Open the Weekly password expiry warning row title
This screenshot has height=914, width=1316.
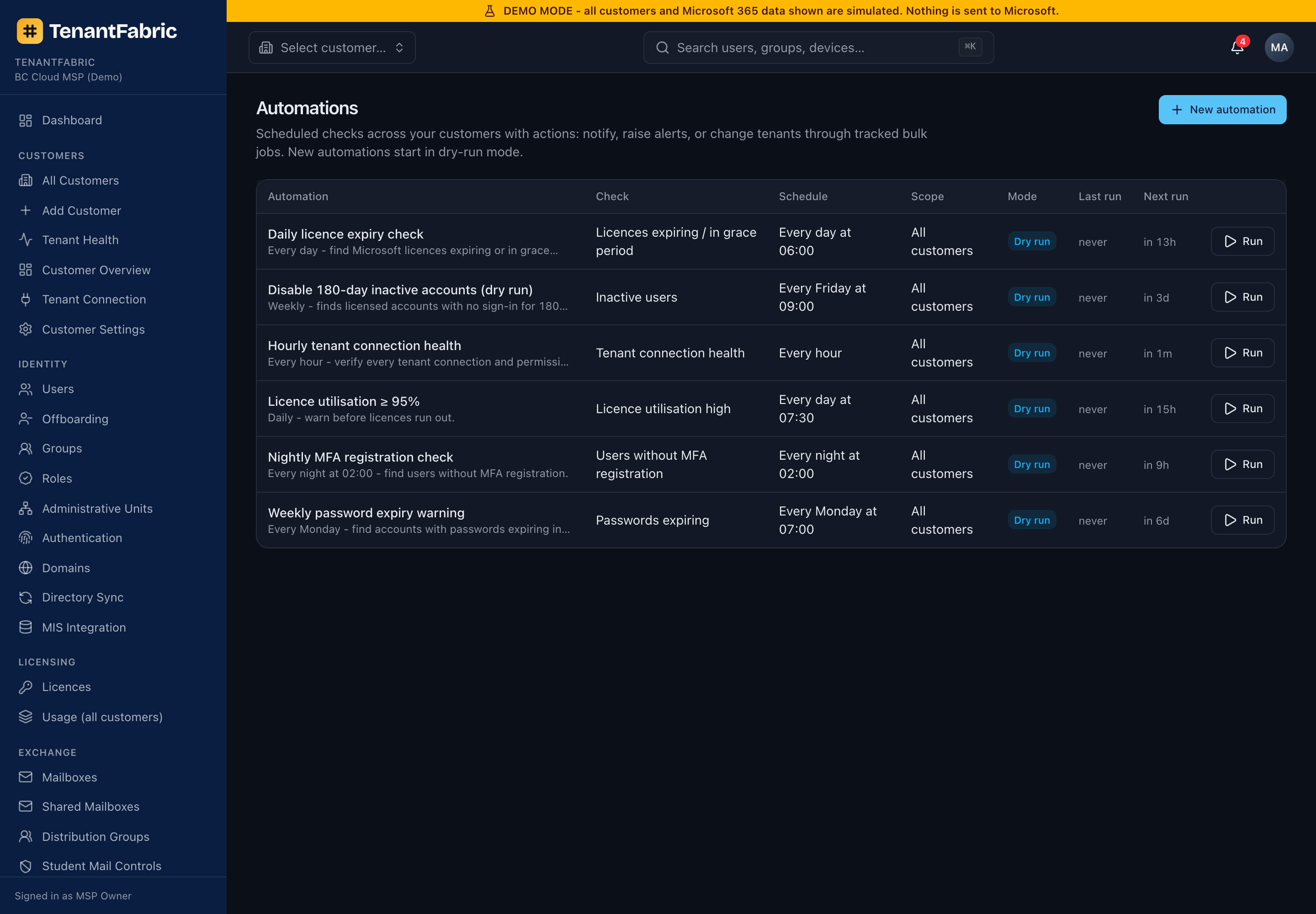point(366,513)
